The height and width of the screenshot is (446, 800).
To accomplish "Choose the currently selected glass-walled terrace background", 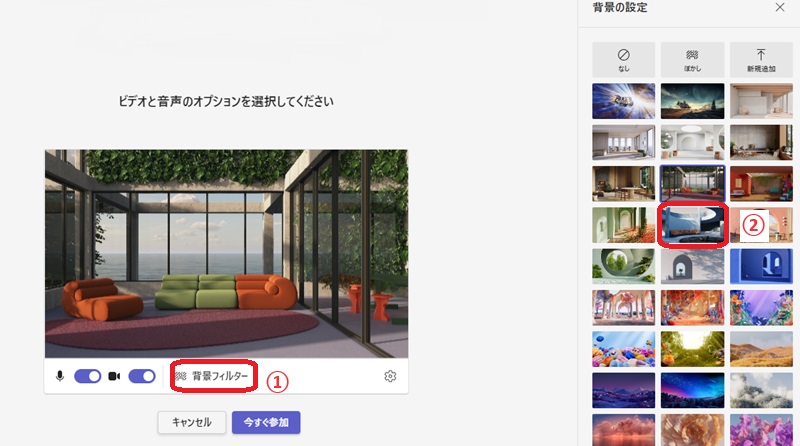I will pyautogui.click(x=692, y=183).
